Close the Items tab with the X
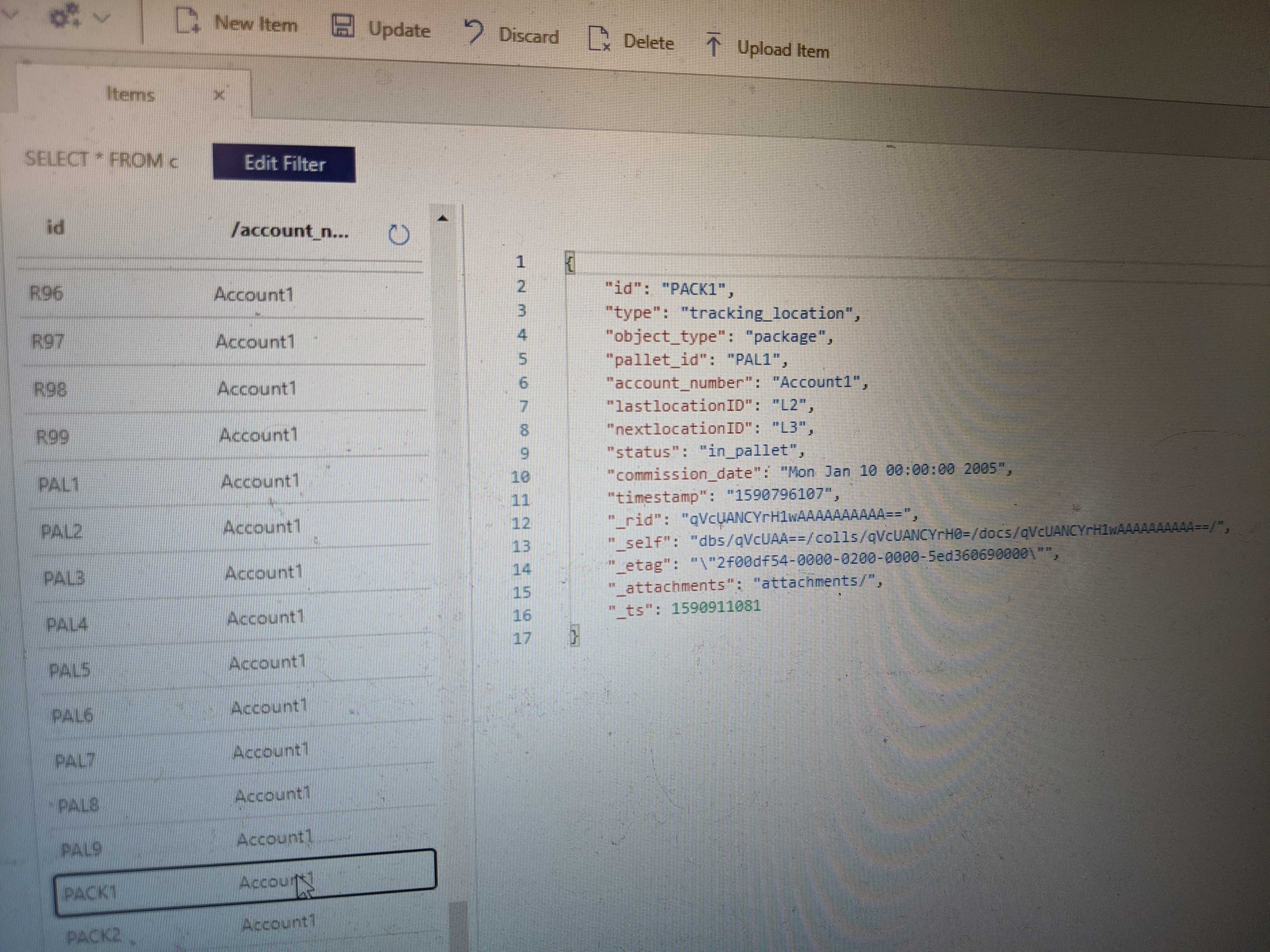Viewport: 1270px width, 952px height. pos(219,95)
